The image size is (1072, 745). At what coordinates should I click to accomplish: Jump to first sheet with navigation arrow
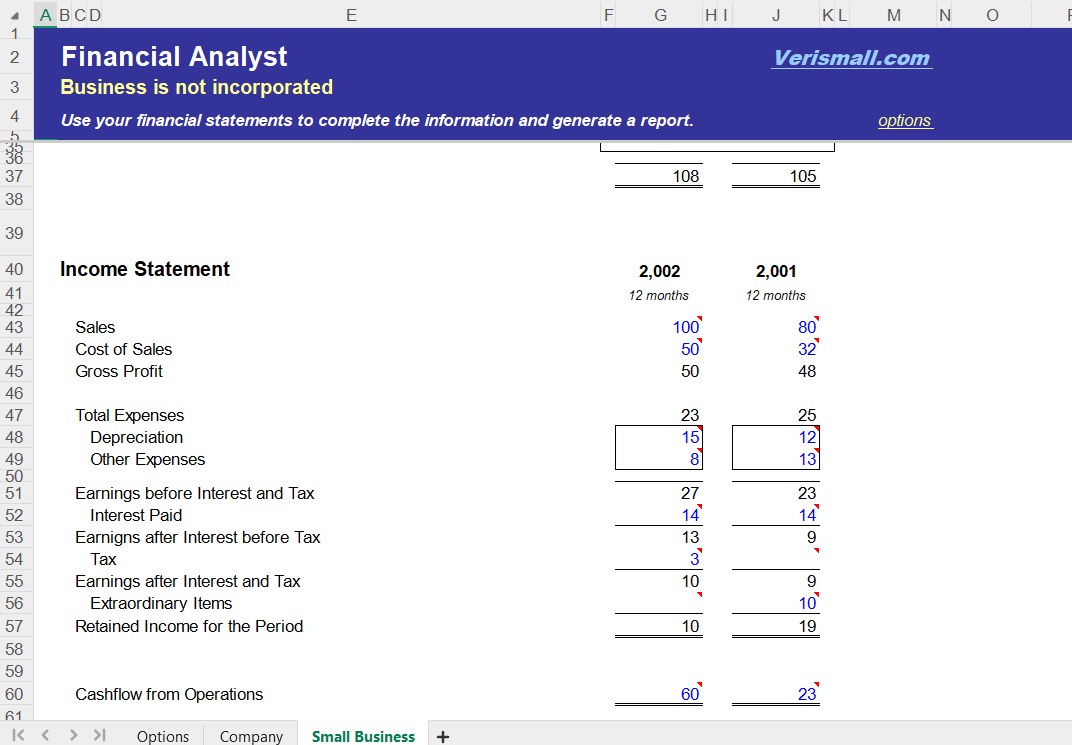(x=17, y=735)
